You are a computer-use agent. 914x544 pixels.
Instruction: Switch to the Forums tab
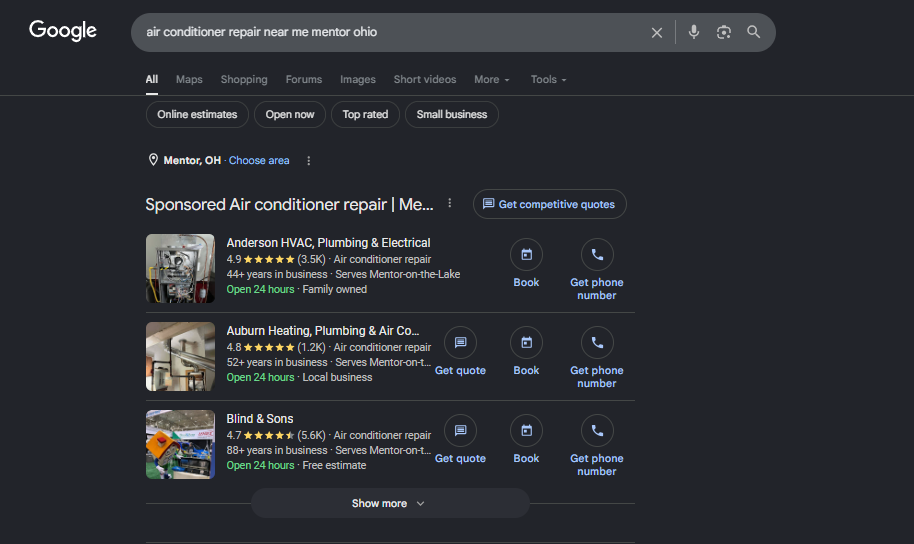pyautogui.click(x=304, y=79)
